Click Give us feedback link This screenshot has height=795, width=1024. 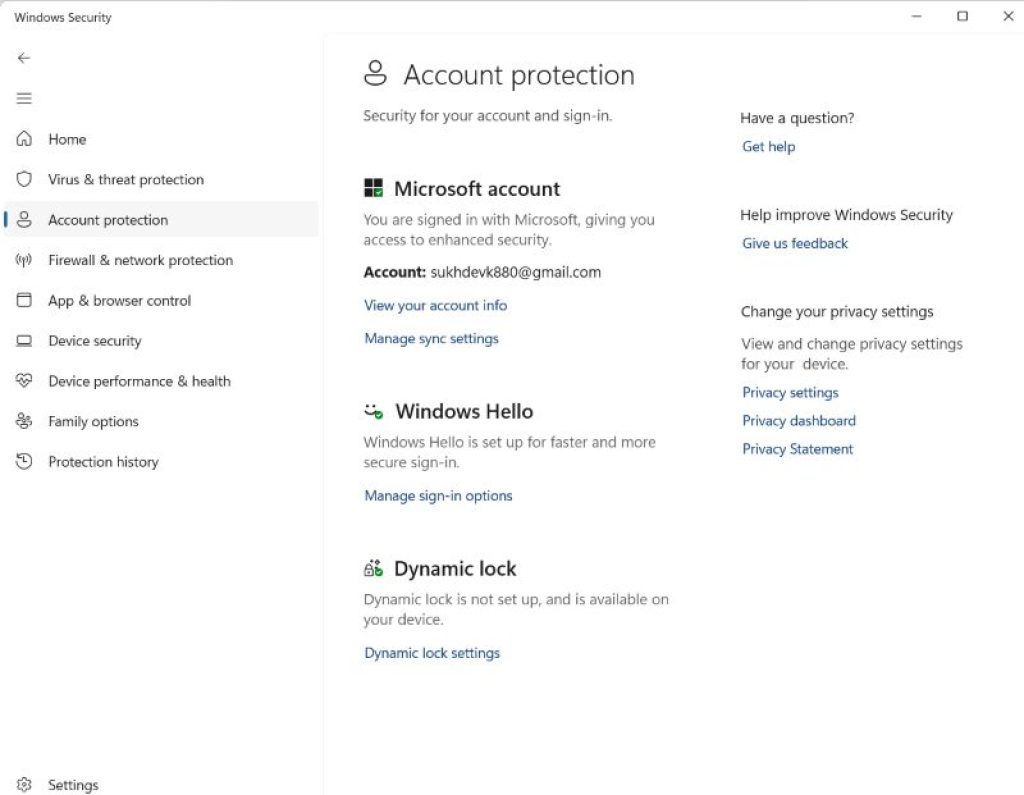coord(795,243)
